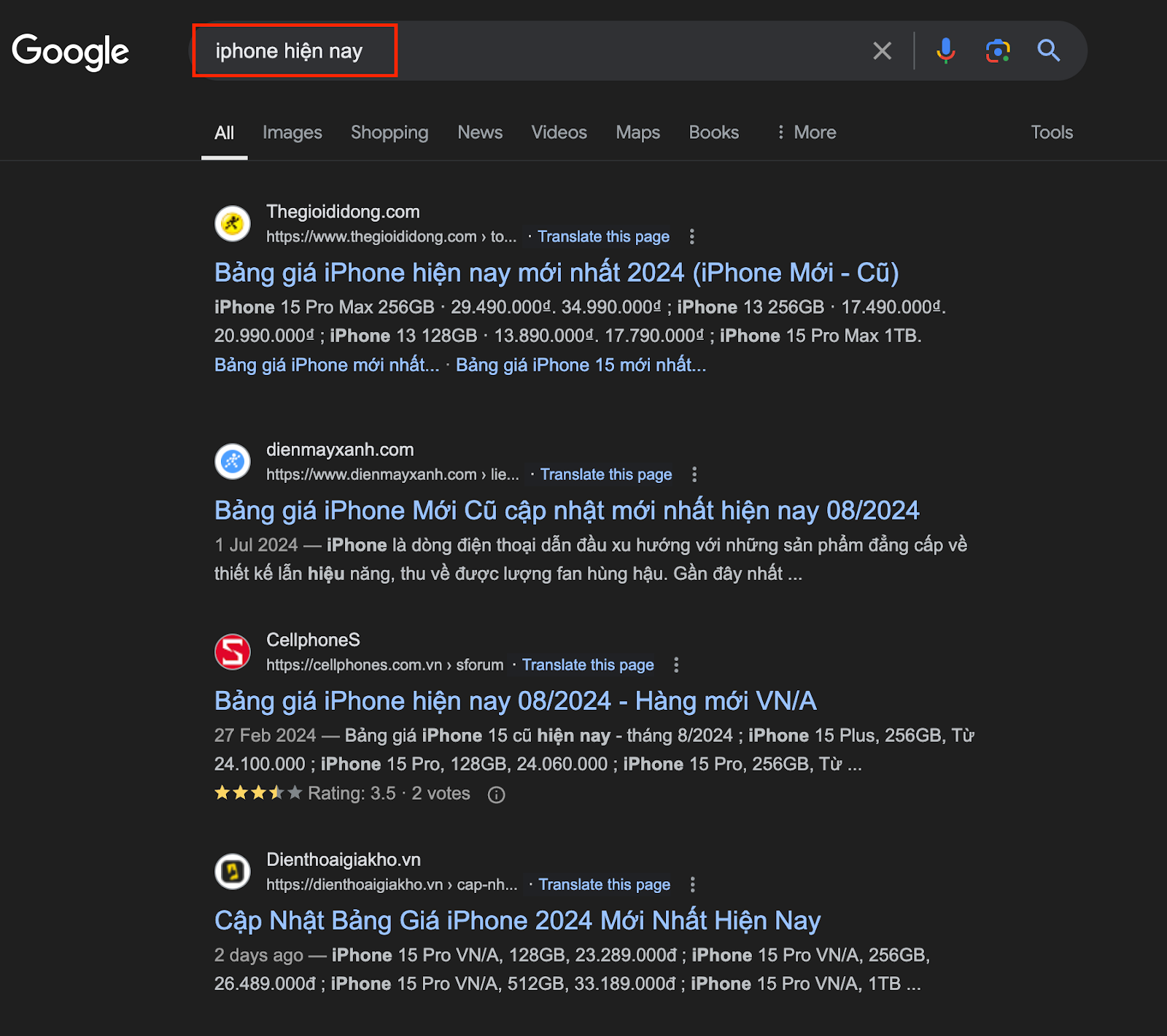Image resolution: width=1167 pixels, height=1036 pixels.
Task: Open three-dot menu for dienmayxanh result
Action: [x=694, y=474]
